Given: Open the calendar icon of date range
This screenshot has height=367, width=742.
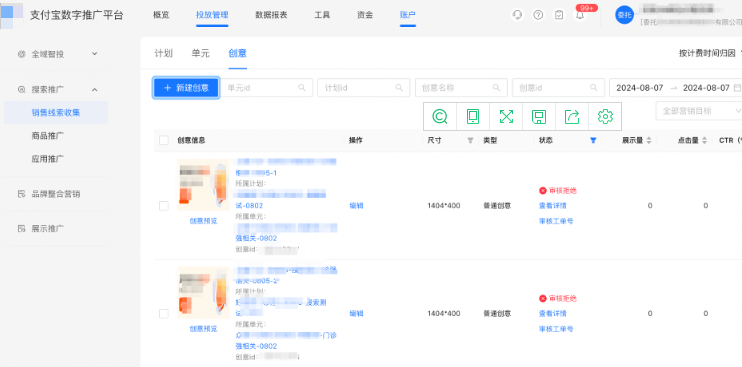Looking at the screenshot, I should (x=737, y=88).
